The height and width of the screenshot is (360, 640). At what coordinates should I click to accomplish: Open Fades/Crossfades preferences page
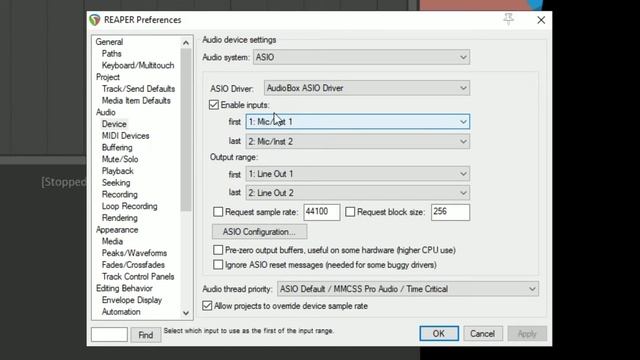(133, 265)
